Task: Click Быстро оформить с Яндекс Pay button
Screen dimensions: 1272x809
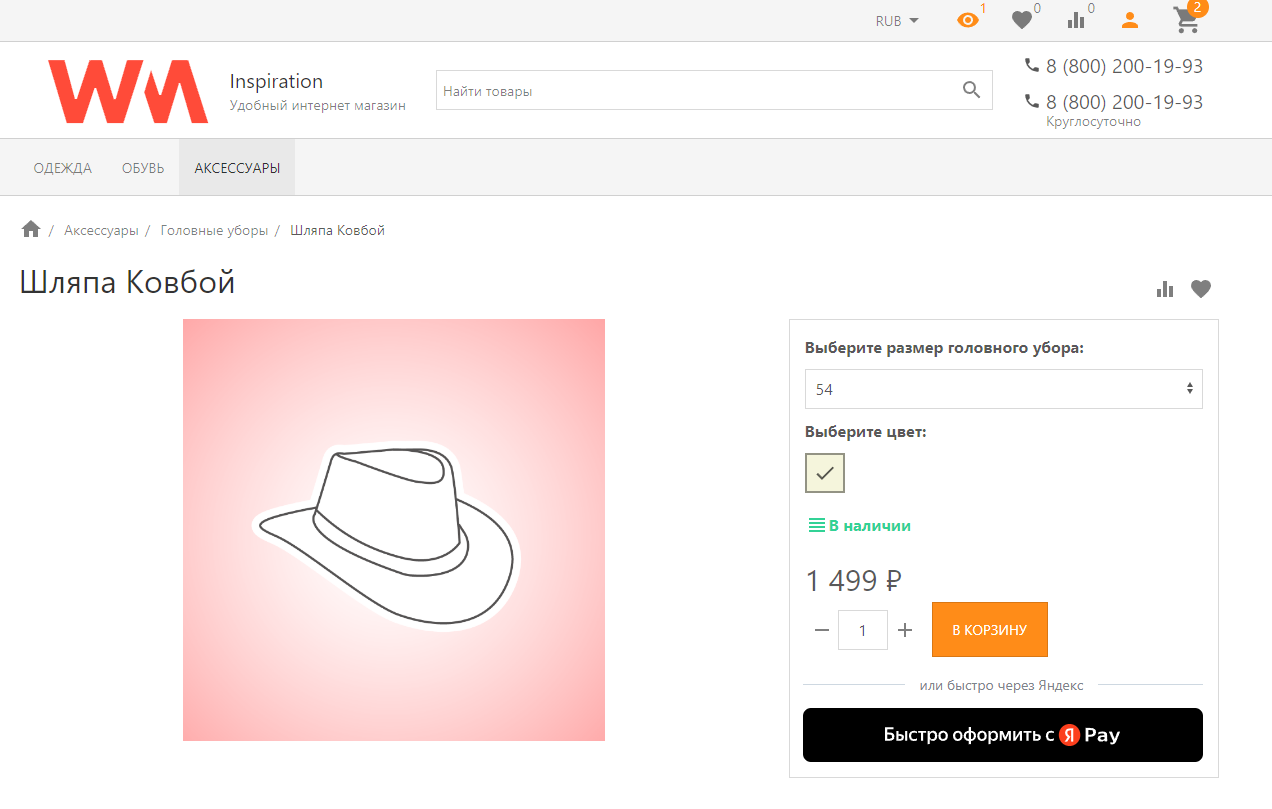Action: [x=1002, y=735]
